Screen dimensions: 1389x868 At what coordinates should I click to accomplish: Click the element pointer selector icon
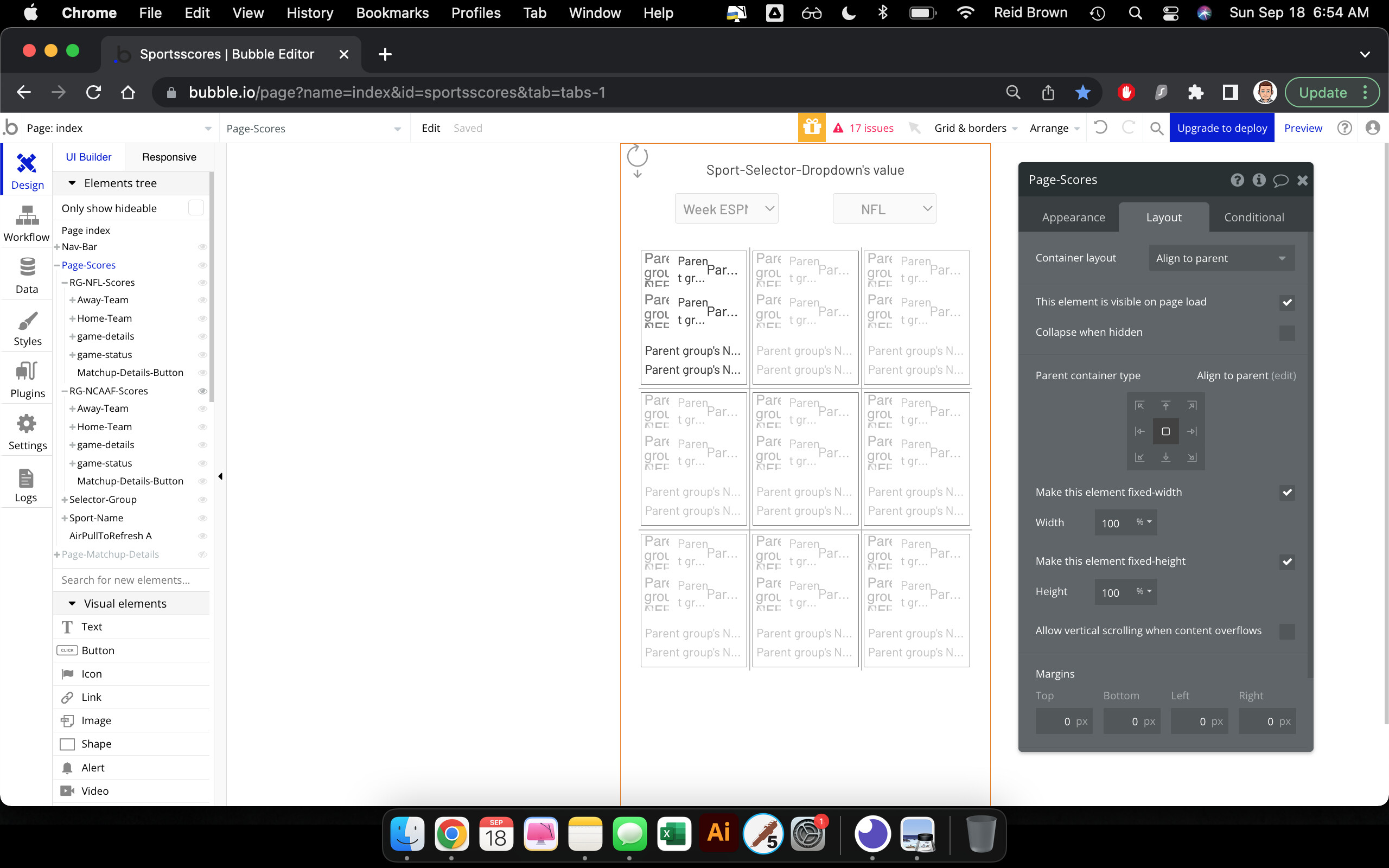(914, 128)
